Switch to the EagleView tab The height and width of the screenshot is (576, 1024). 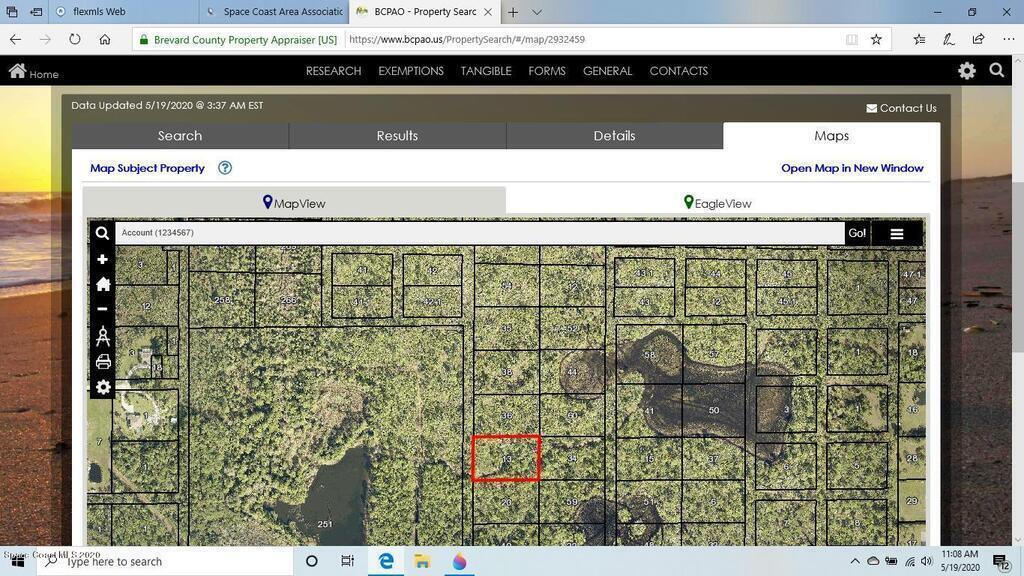click(716, 203)
